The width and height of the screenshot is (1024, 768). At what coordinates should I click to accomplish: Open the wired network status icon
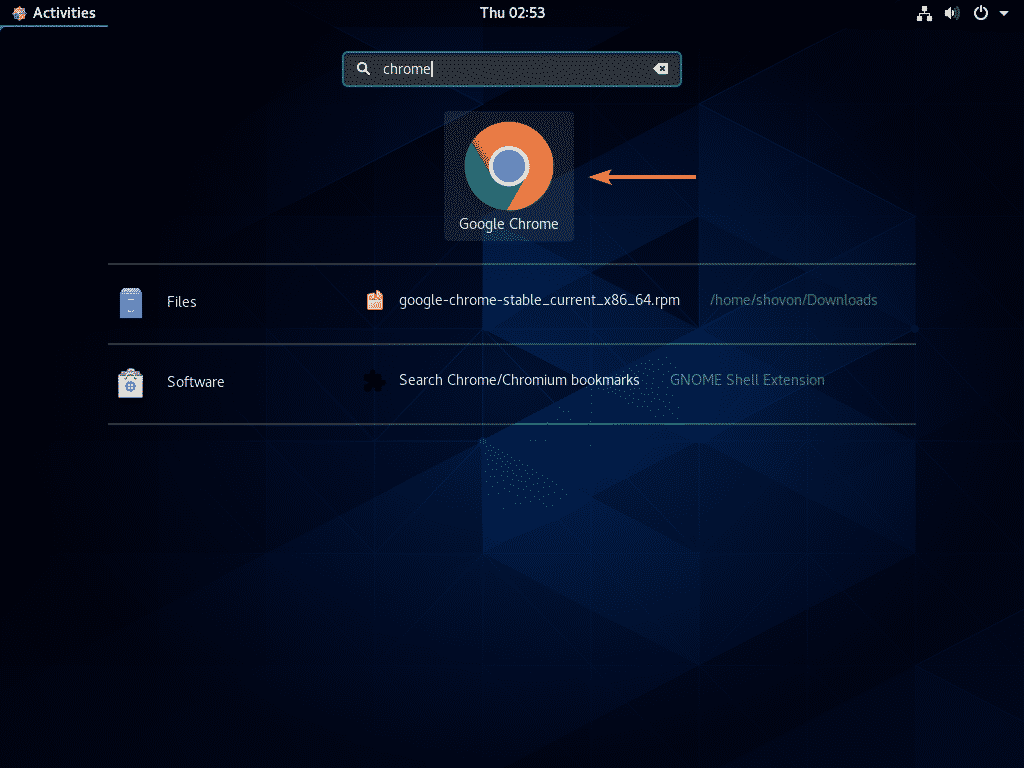pyautogui.click(x=924, y=13)
